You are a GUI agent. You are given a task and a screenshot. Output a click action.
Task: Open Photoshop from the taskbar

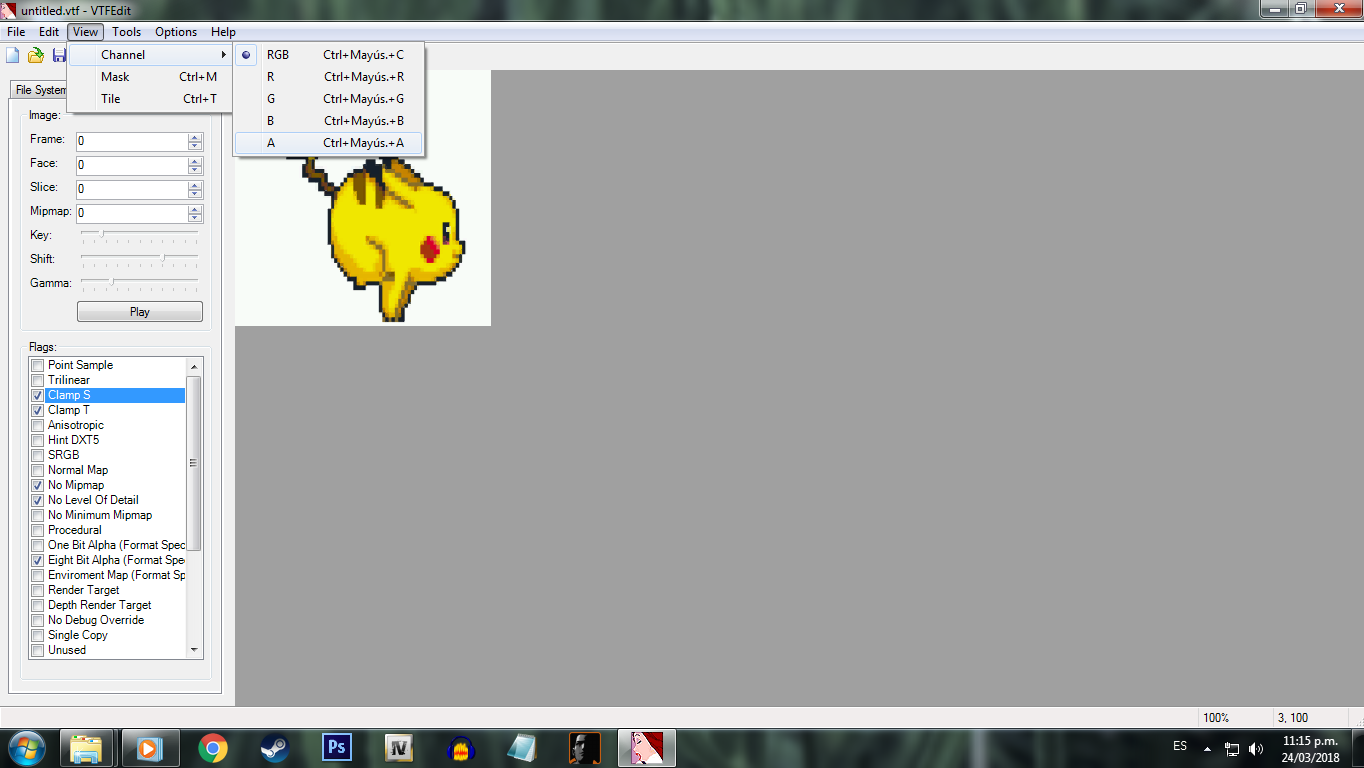tap(337, 747)
